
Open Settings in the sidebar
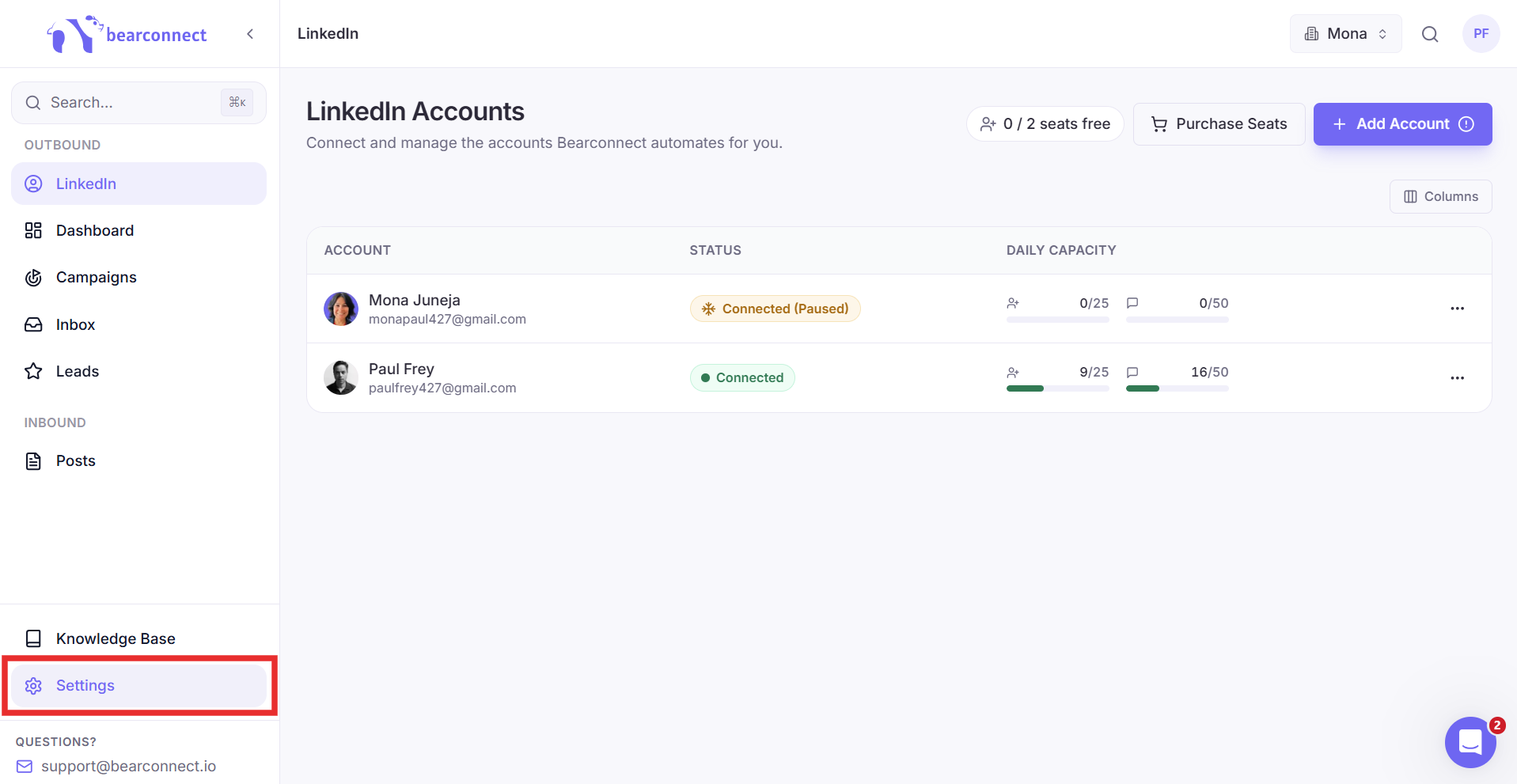pyautogui.click(x=138, y=685)
